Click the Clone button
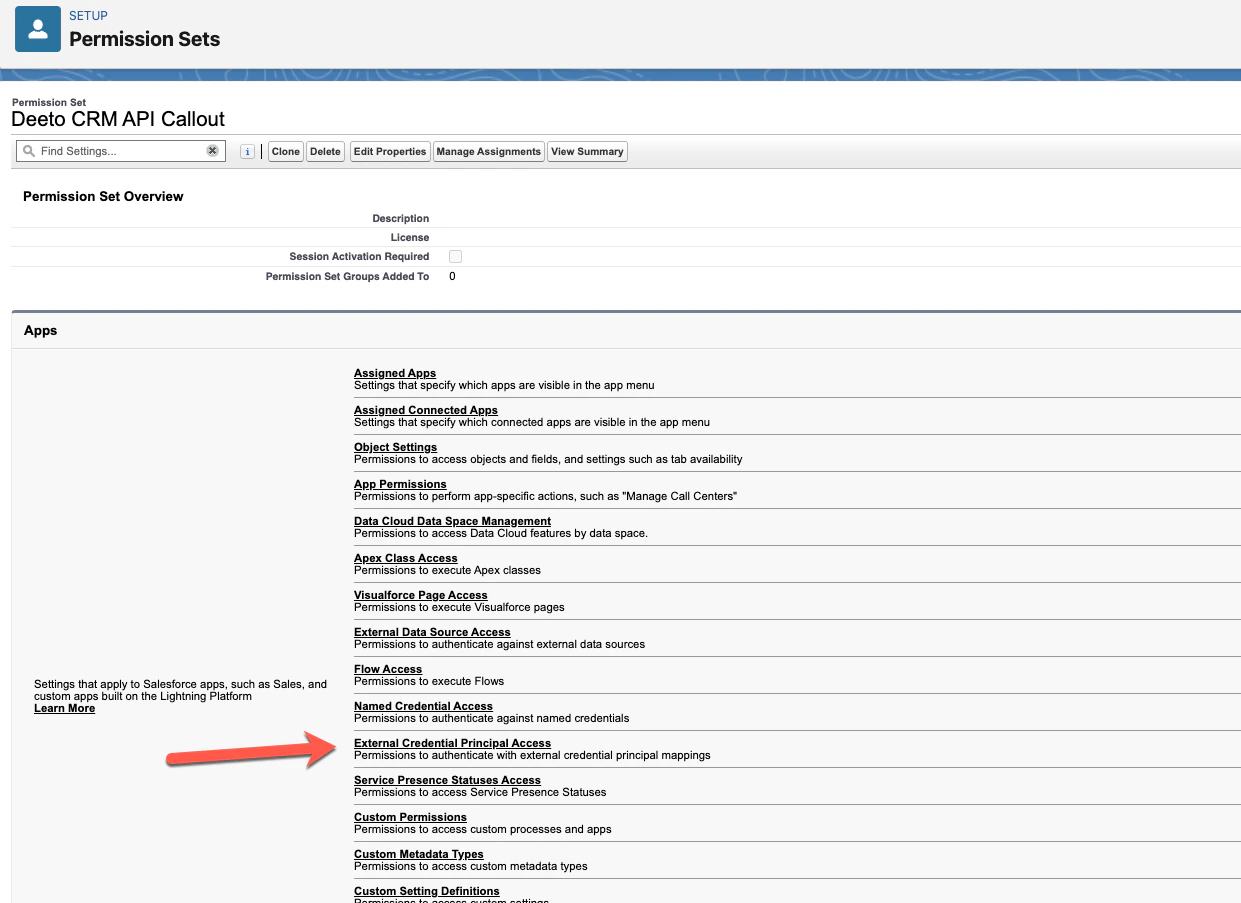1241x903 pixels. pyautogui.click(x=285, y=152)
